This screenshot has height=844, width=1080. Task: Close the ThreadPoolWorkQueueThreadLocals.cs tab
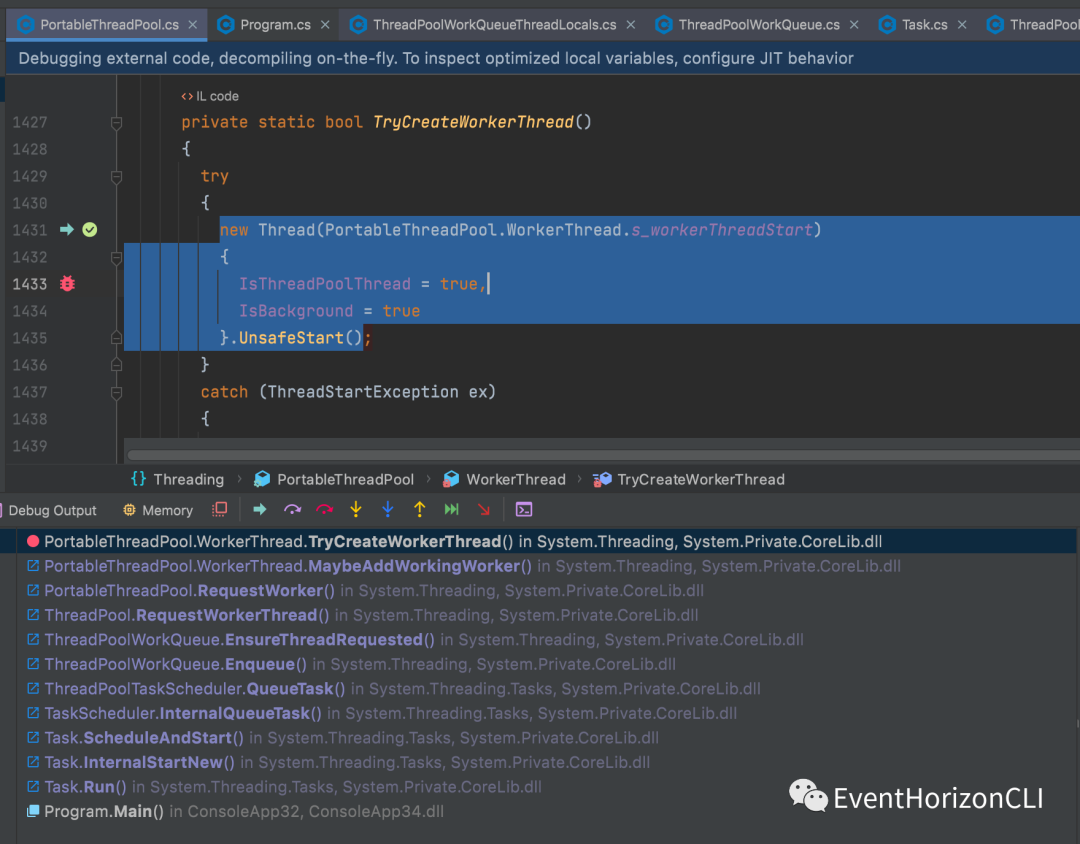631,25
